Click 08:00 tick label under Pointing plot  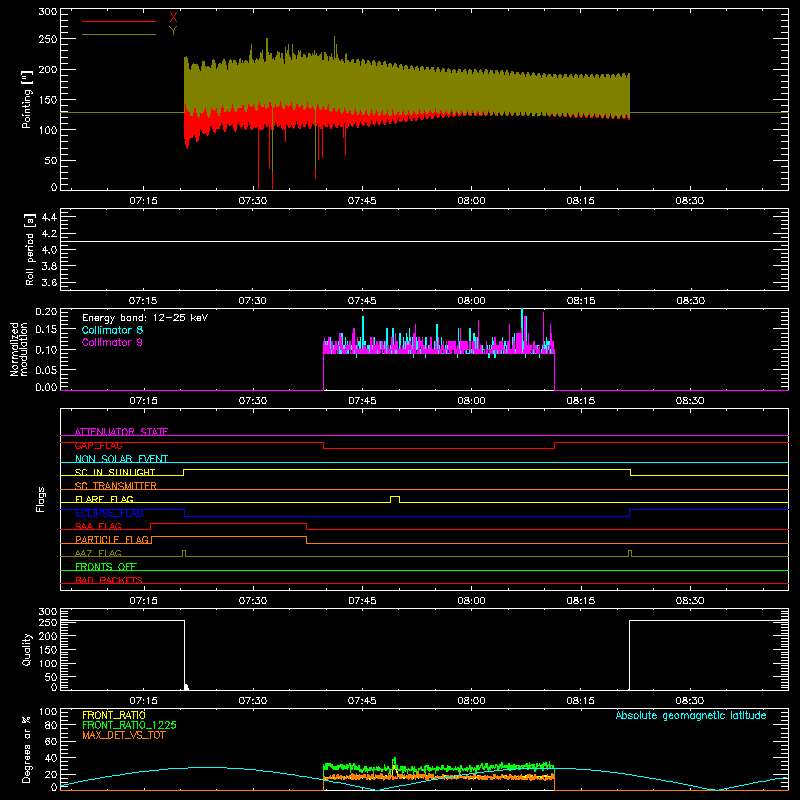pos(471,201)
